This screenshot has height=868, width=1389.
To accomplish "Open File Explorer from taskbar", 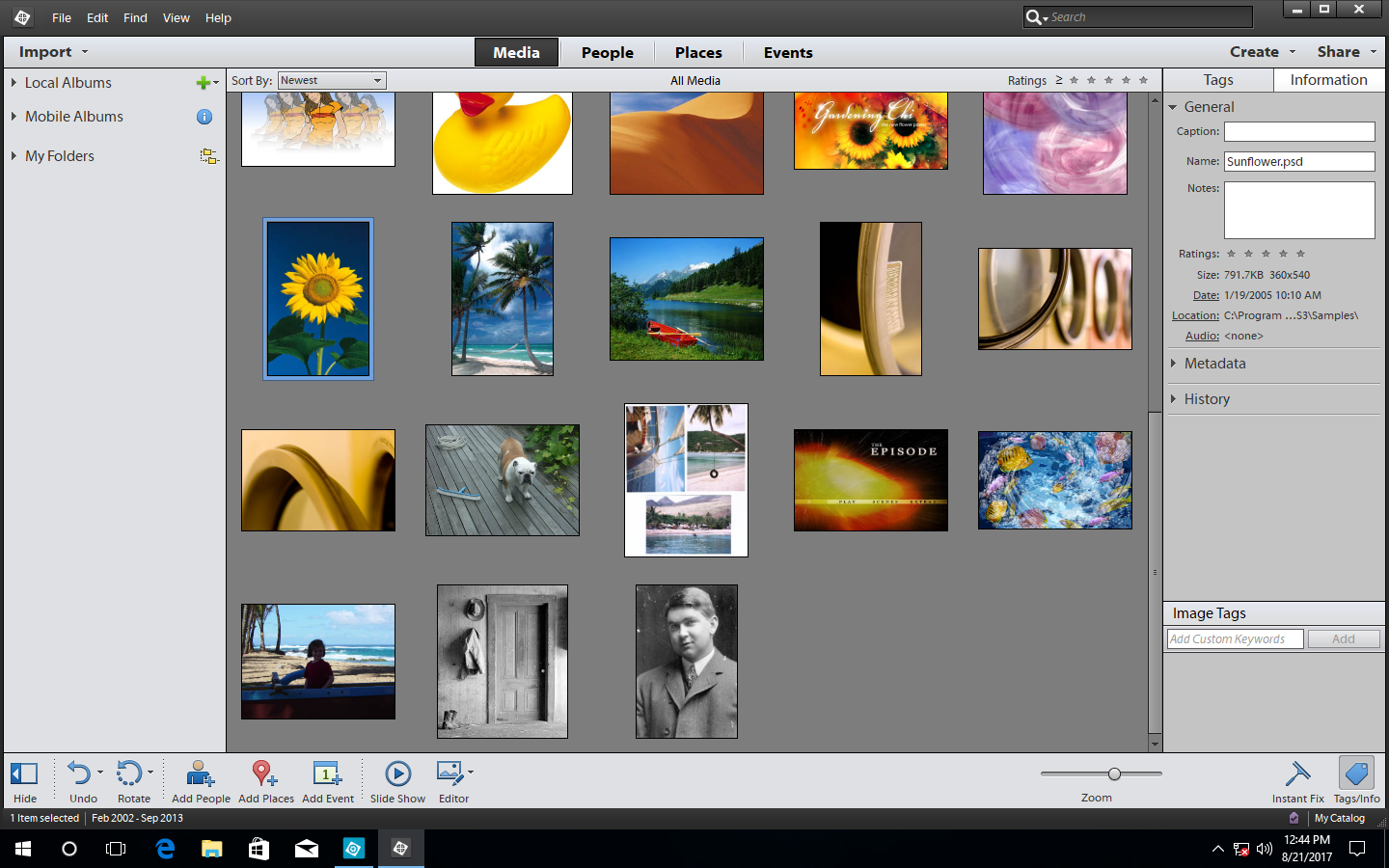I will (x=212, y=849).
